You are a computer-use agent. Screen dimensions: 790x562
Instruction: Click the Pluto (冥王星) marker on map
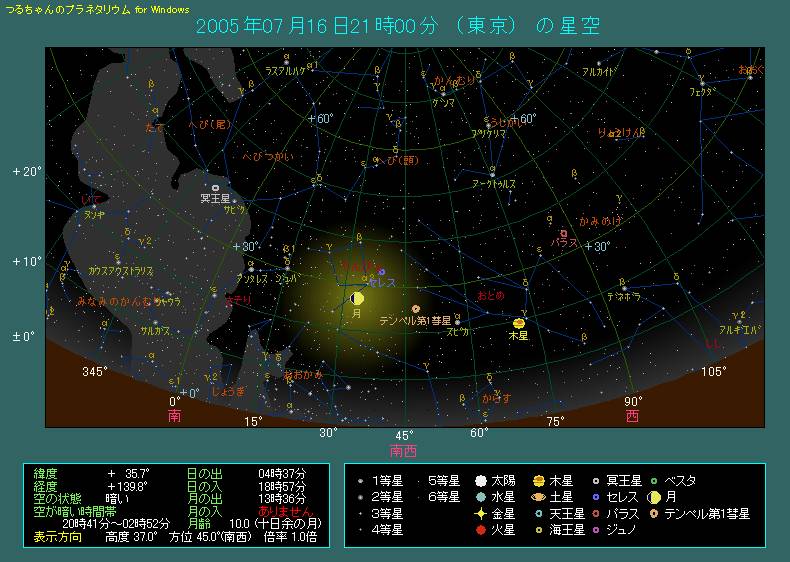point(215,187)
